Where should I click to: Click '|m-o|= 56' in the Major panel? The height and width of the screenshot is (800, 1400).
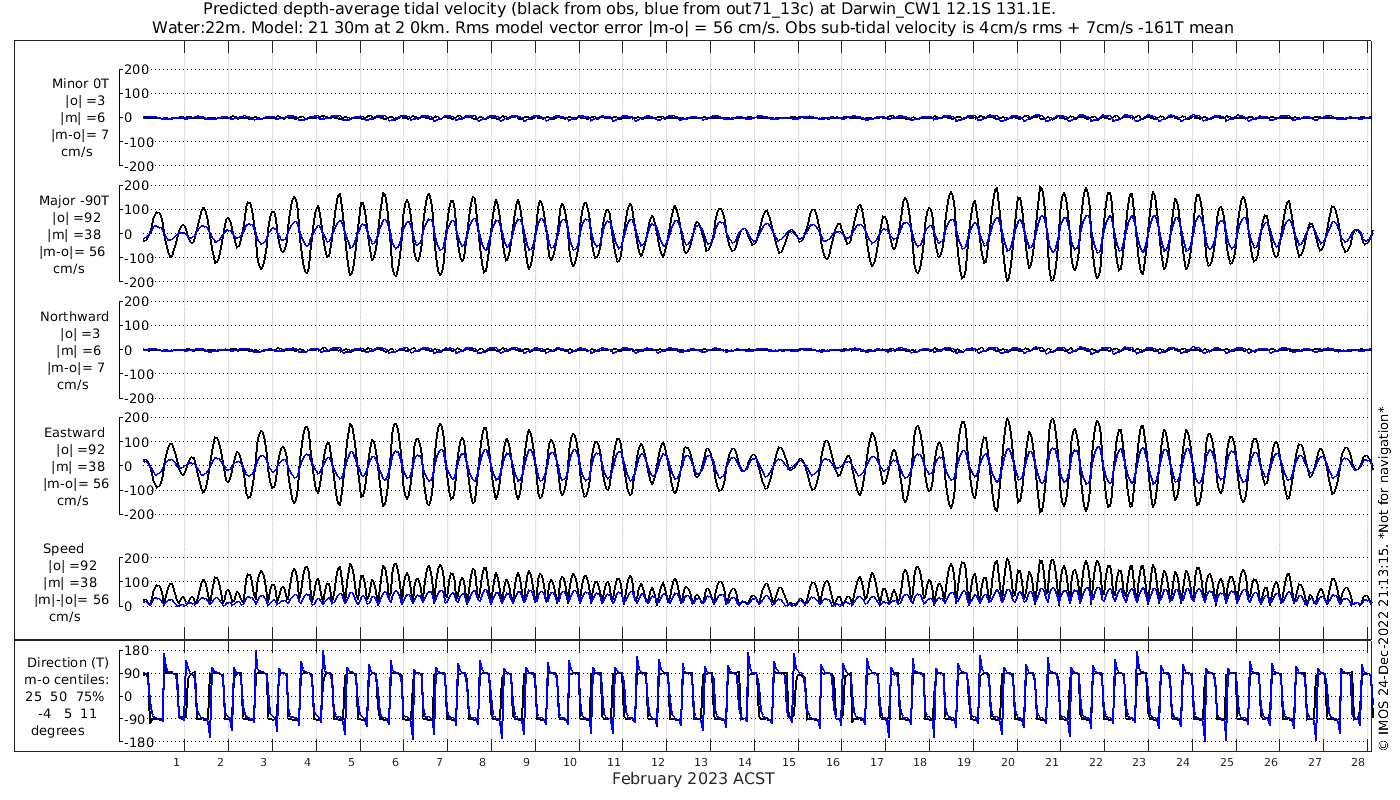click(72, 252)
